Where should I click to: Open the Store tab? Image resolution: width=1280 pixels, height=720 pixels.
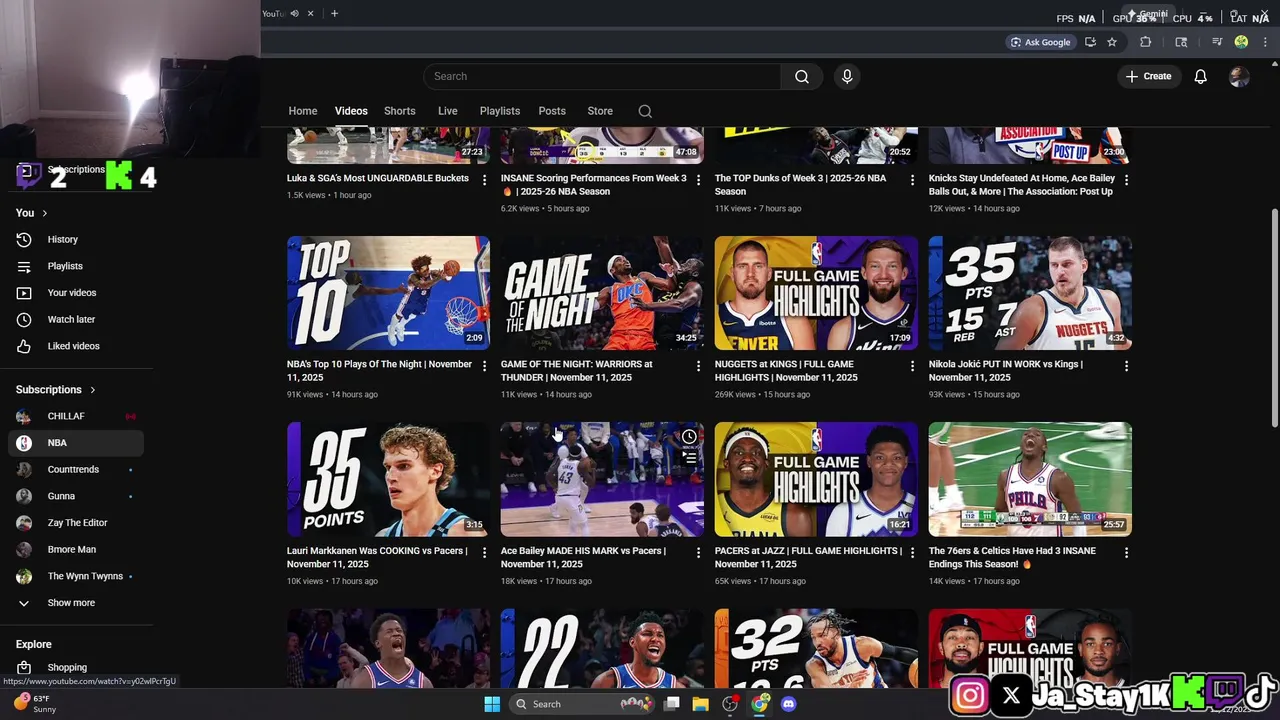coord(600,111)
